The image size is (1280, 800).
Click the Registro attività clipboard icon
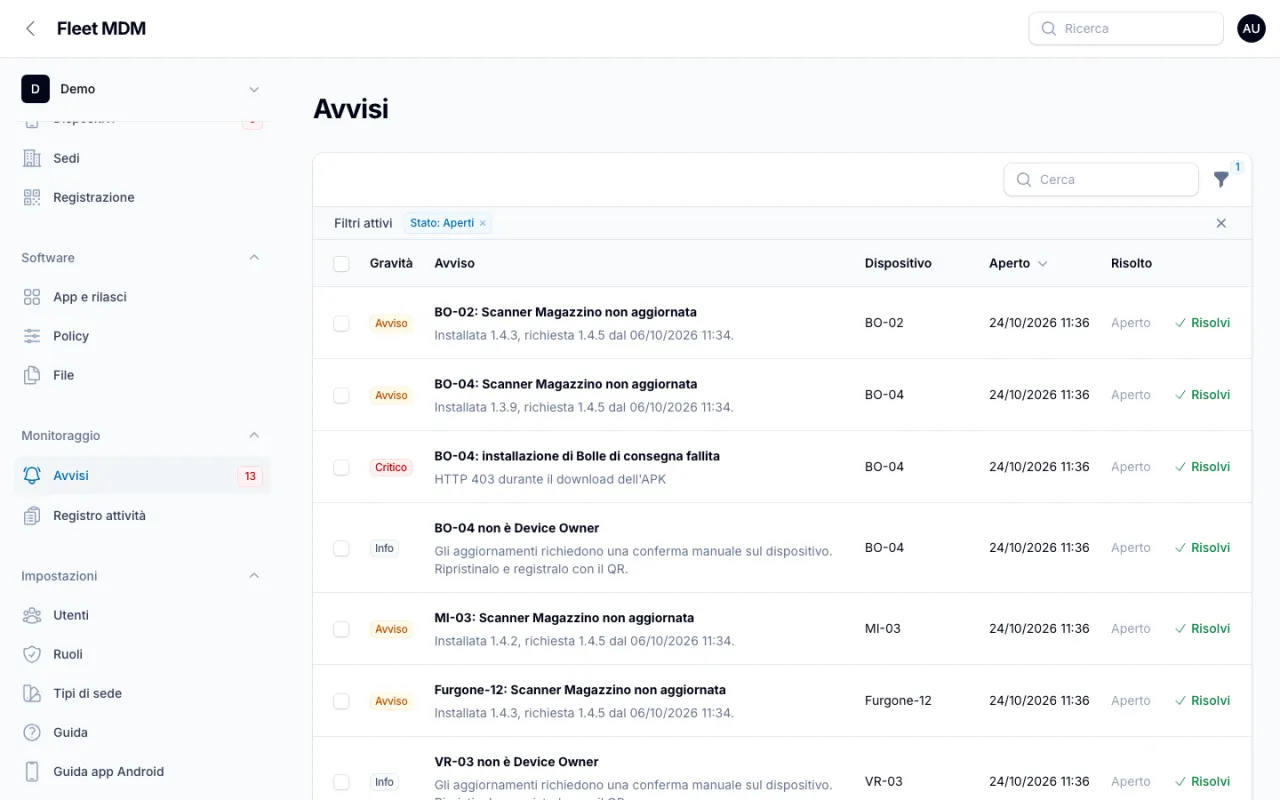pos(32,516)
